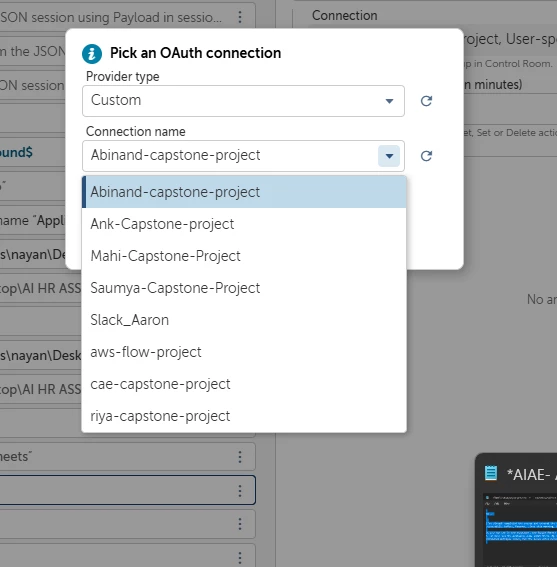The image size is (557, 567).
Task: Select Mahi-Capstone-Project option
Action: (x=244, y=256)
